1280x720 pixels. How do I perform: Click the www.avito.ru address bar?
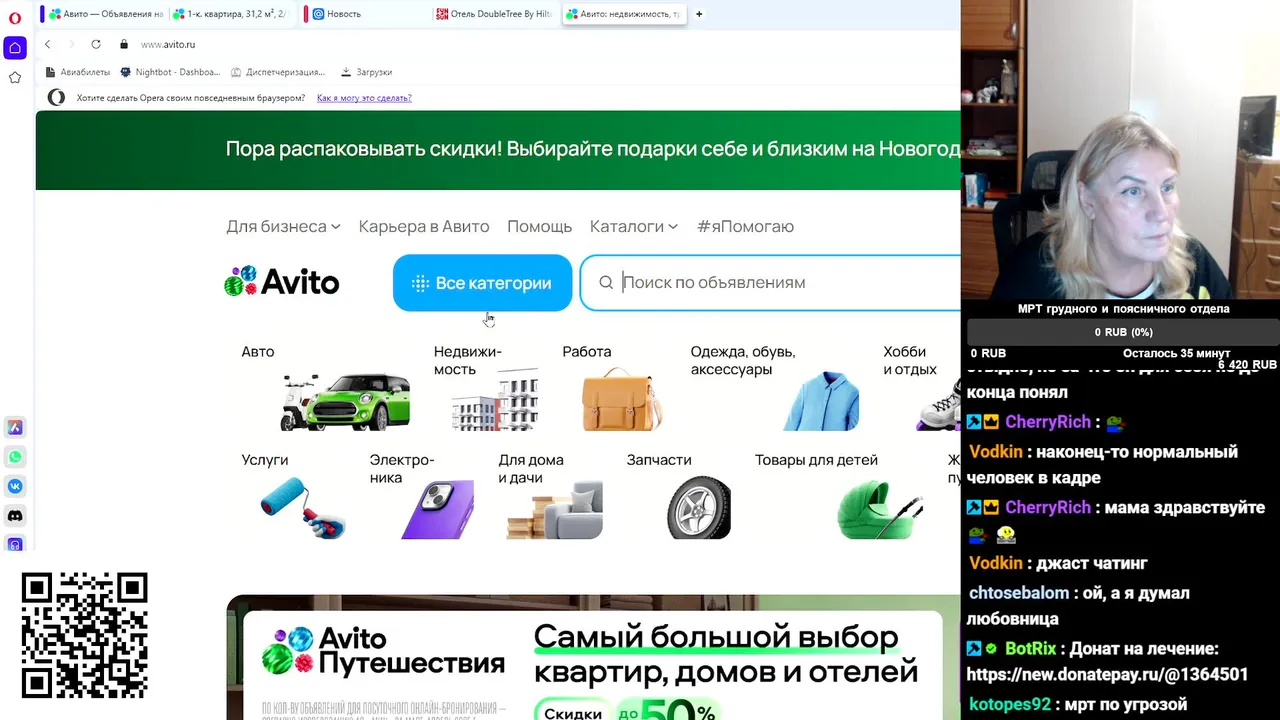point(168,44)
